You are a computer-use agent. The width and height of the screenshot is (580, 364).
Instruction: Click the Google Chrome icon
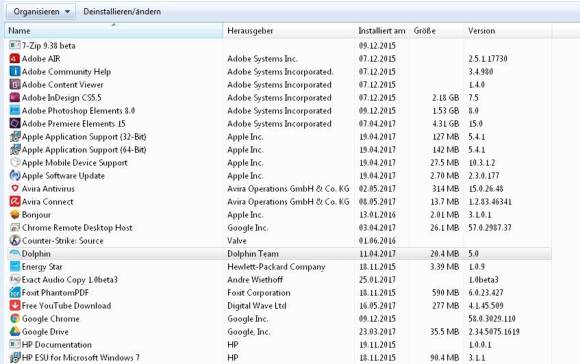coord(15,318)
